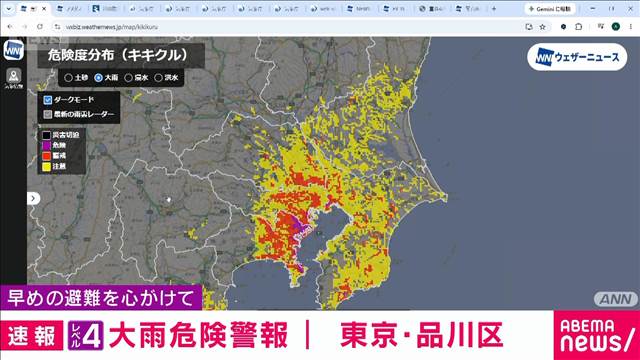Screen dimensions: 640x360
Task: Click the purple 危険 legend swatch
Action: point(47,145)
